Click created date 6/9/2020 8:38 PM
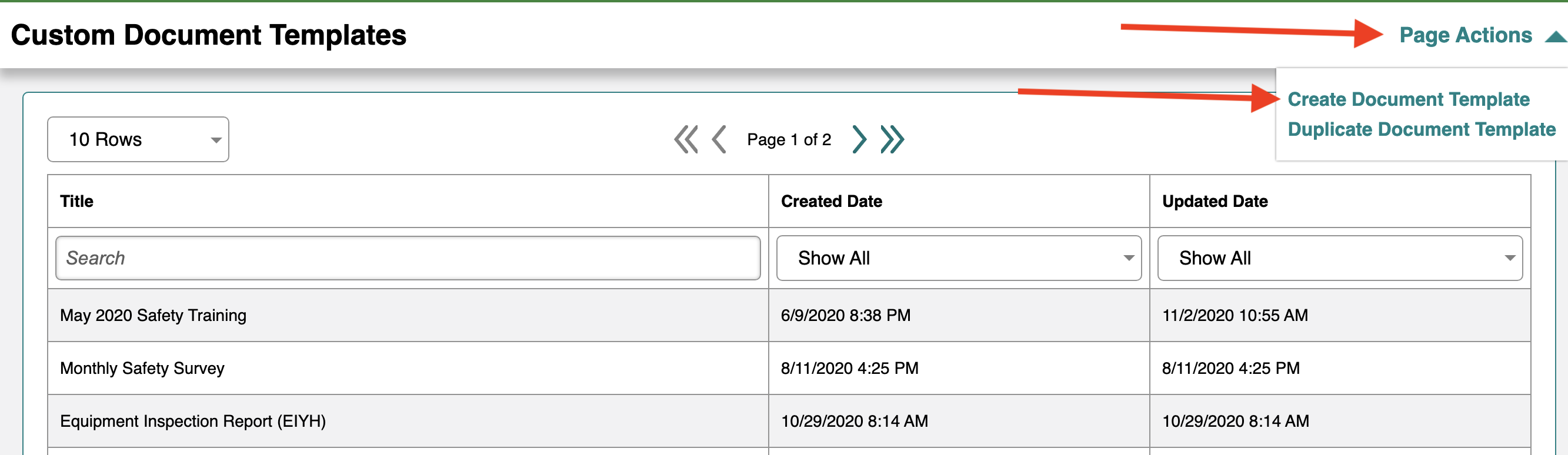 tap(846, 315)
